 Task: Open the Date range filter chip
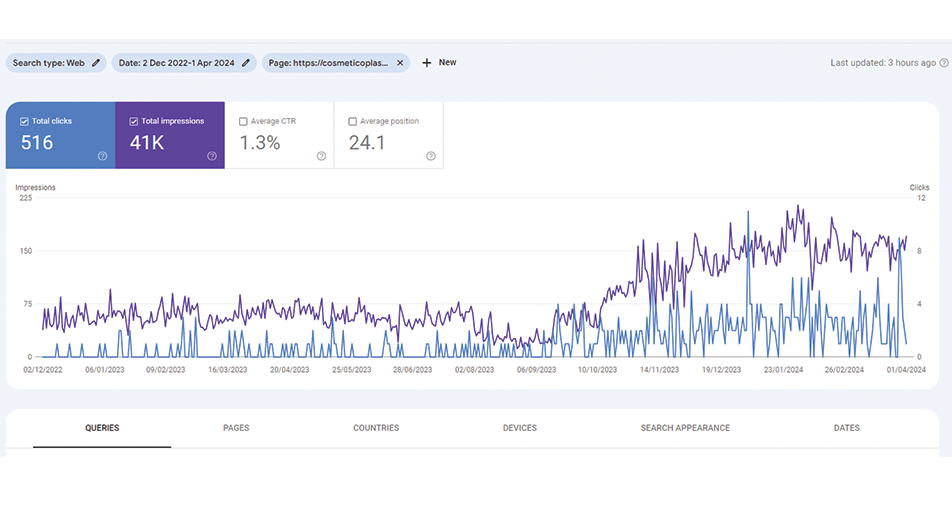176,63
